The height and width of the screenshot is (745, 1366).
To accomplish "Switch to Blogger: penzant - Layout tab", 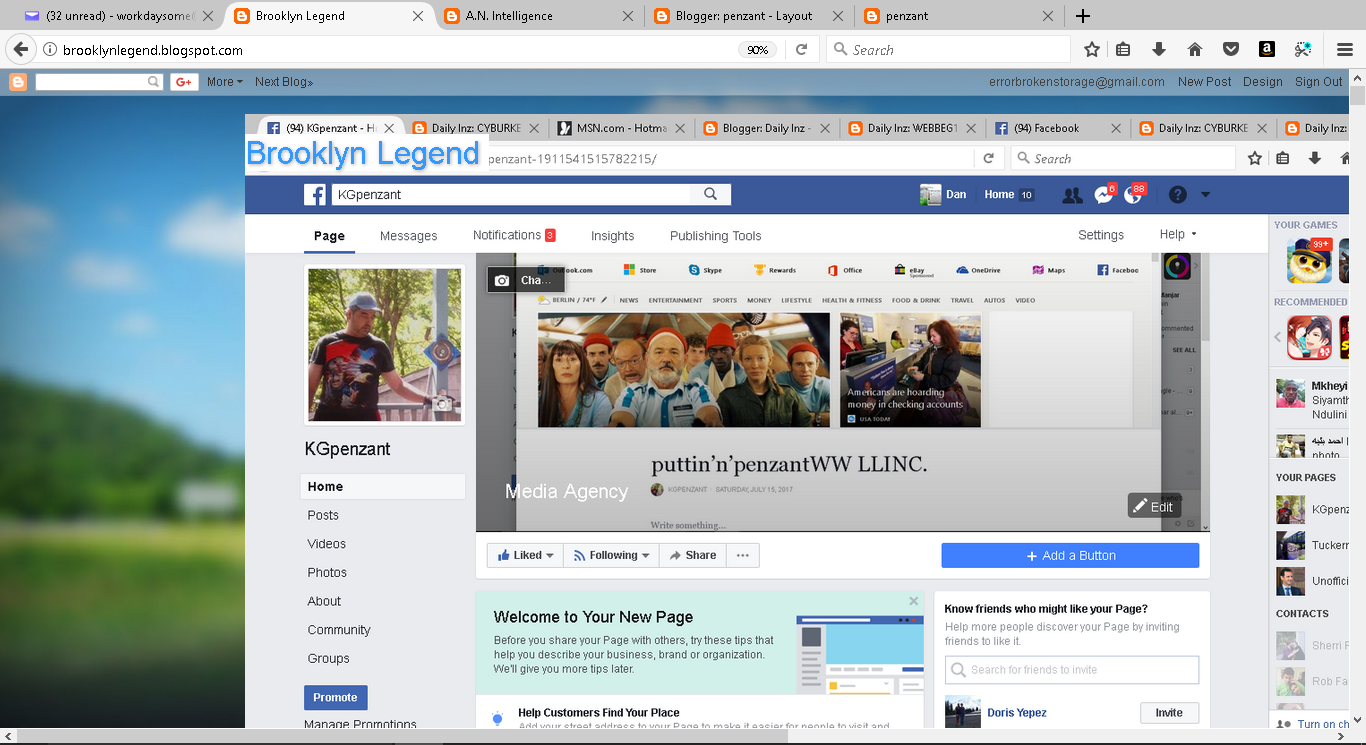I will pyautogui.click(x=746, y=16).
